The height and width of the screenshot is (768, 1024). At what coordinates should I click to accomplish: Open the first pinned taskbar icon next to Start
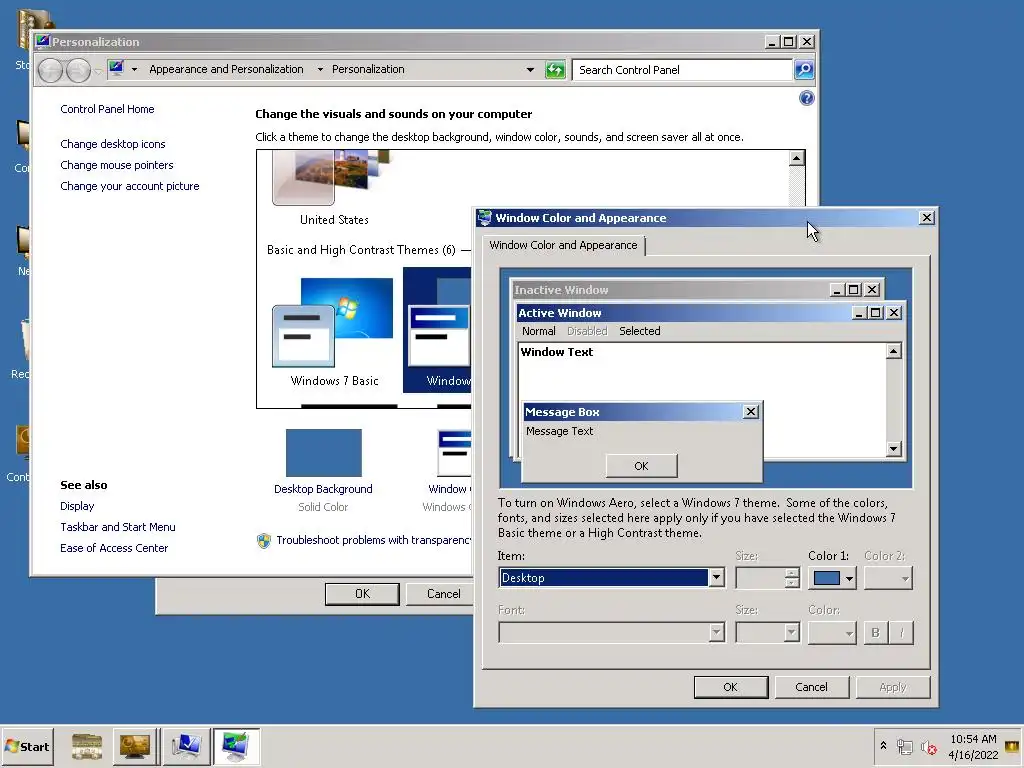(x=86, y=746)
